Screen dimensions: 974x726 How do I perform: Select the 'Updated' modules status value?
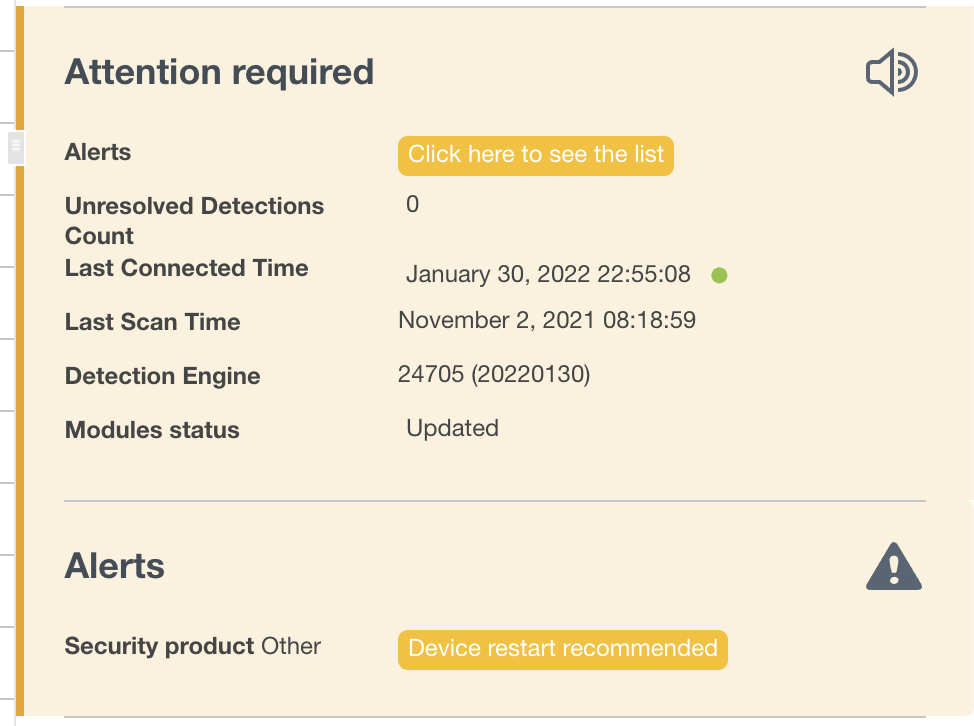pos(452,429)
